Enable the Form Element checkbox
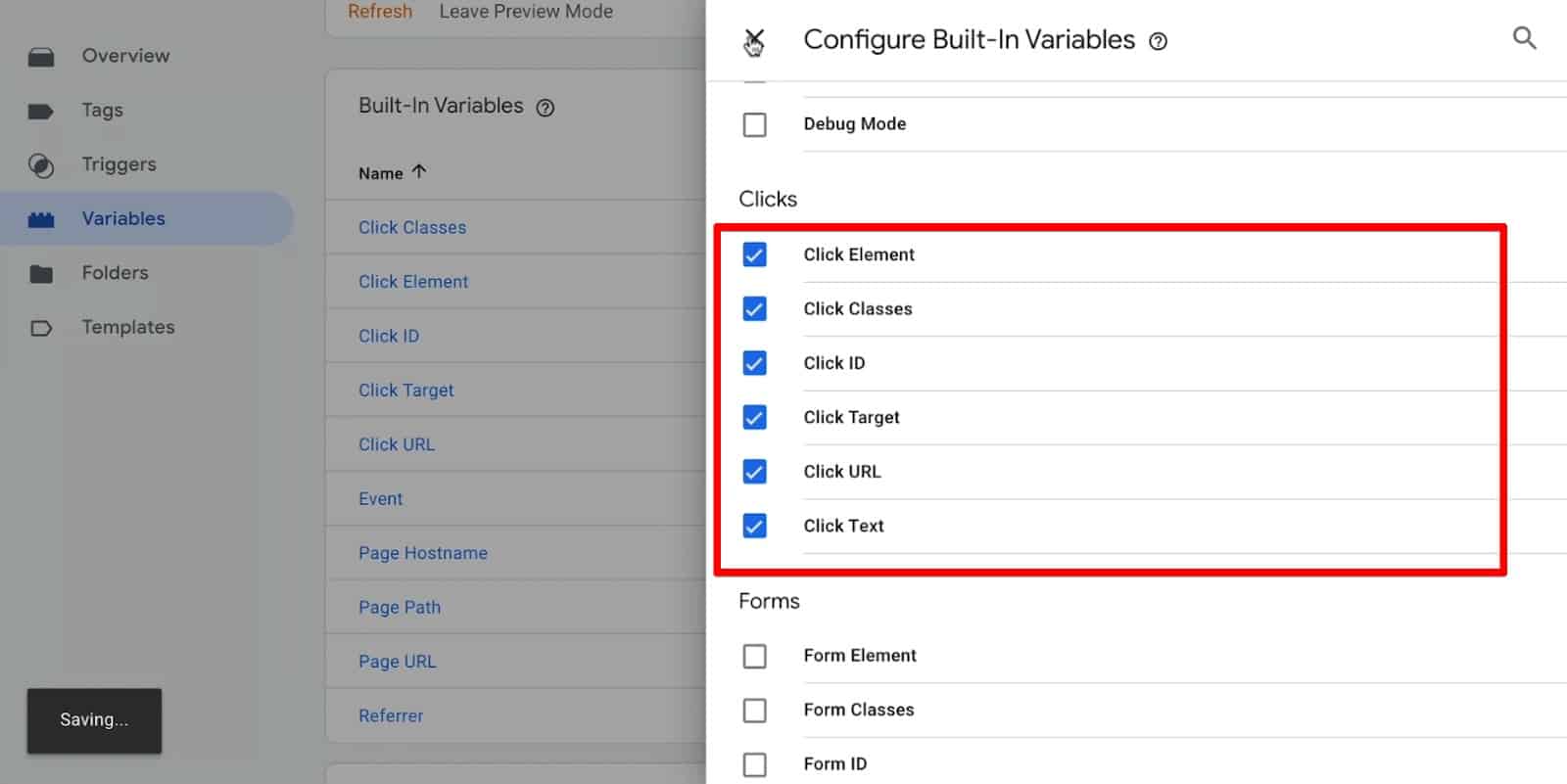 (x=754, y=656)
